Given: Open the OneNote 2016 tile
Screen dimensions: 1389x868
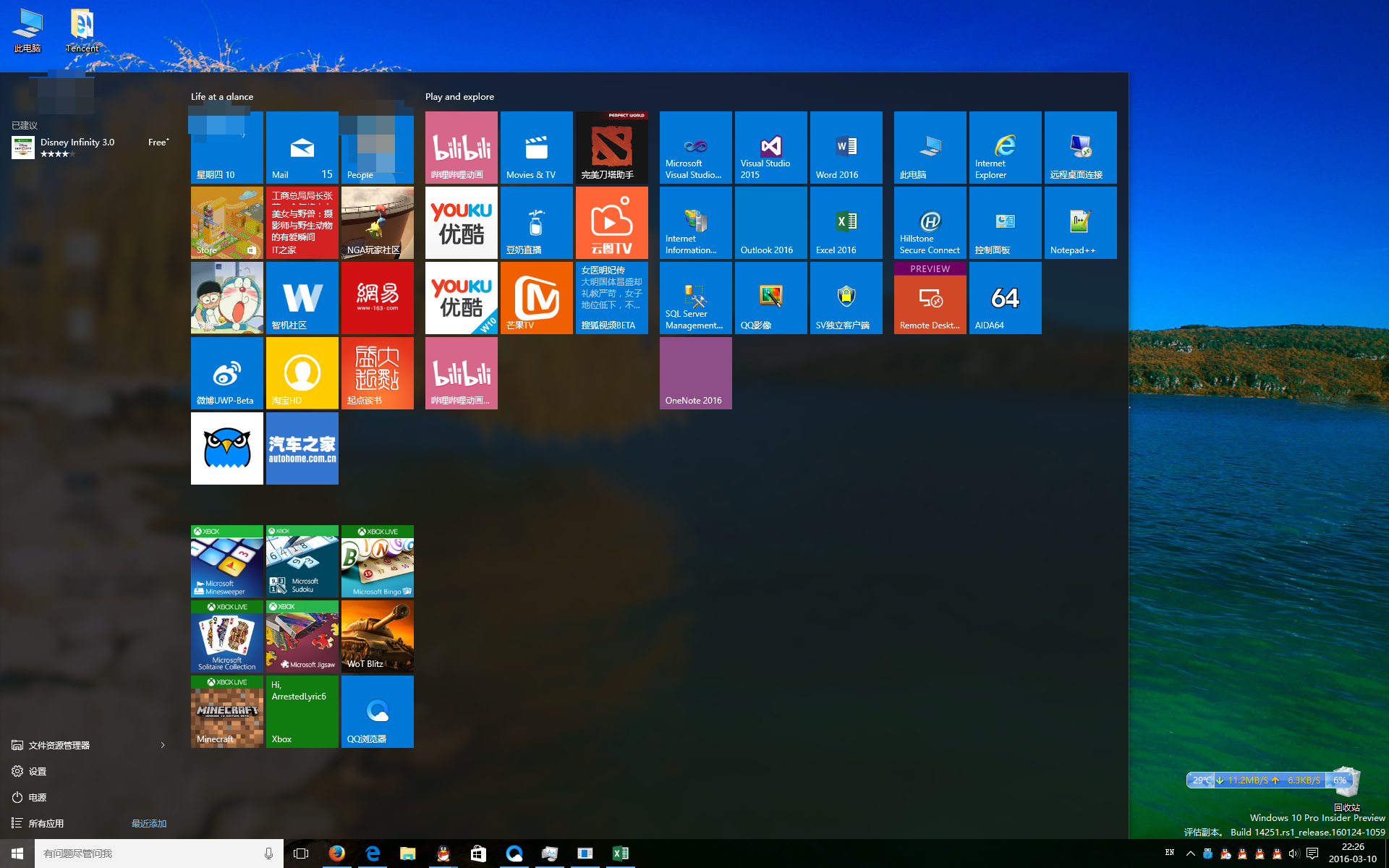Looking at the screenshot, I should point(696,373).
